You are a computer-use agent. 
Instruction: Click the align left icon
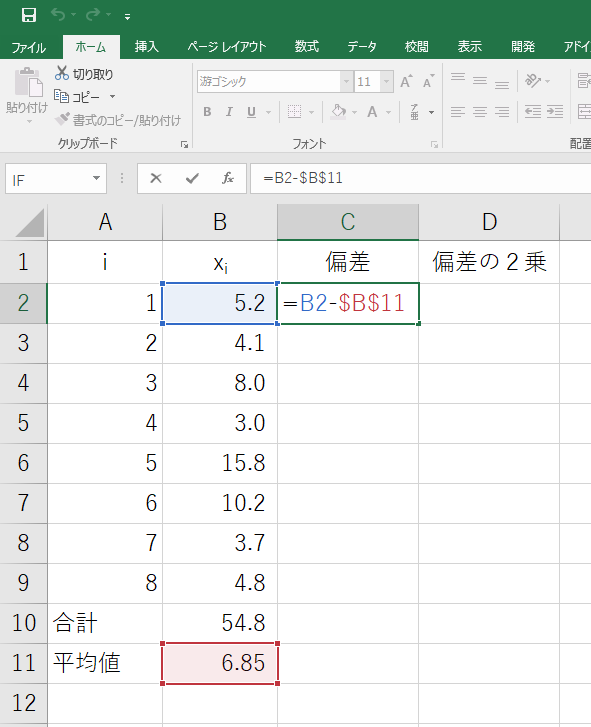(458, 112)
